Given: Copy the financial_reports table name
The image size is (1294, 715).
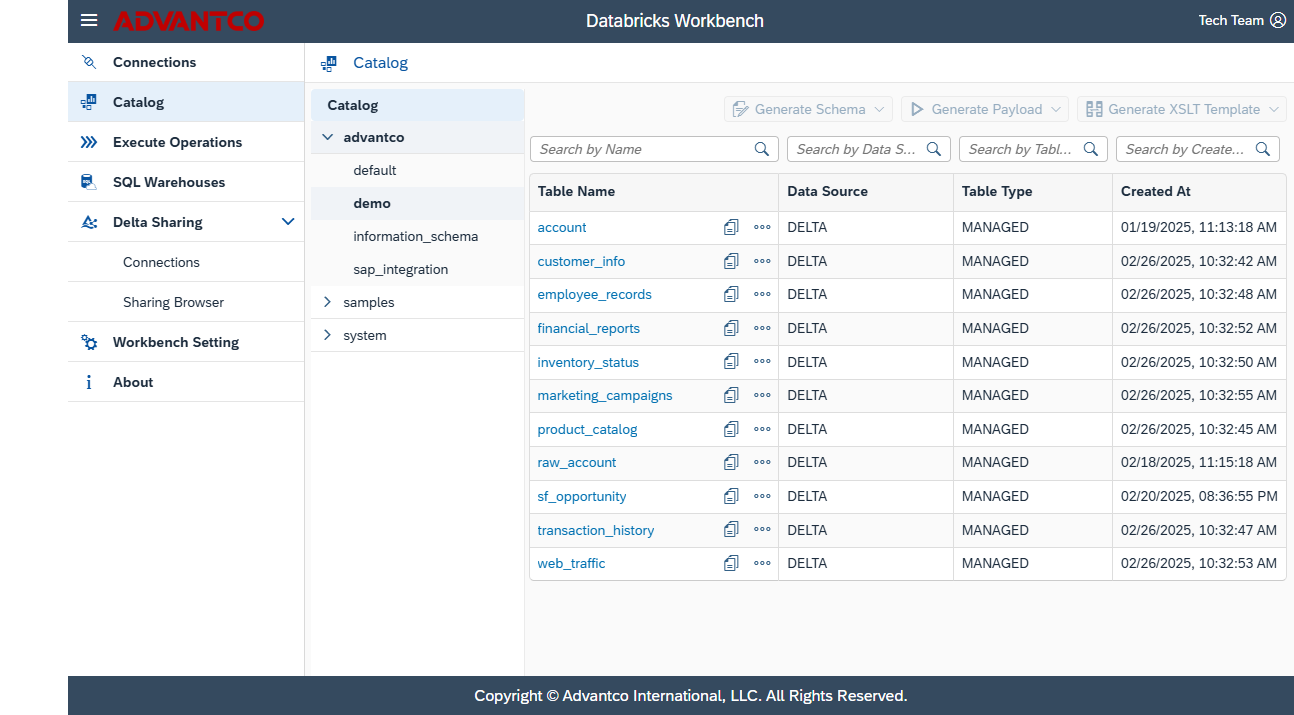Looking at the screenshot, I should click(731, 328).
